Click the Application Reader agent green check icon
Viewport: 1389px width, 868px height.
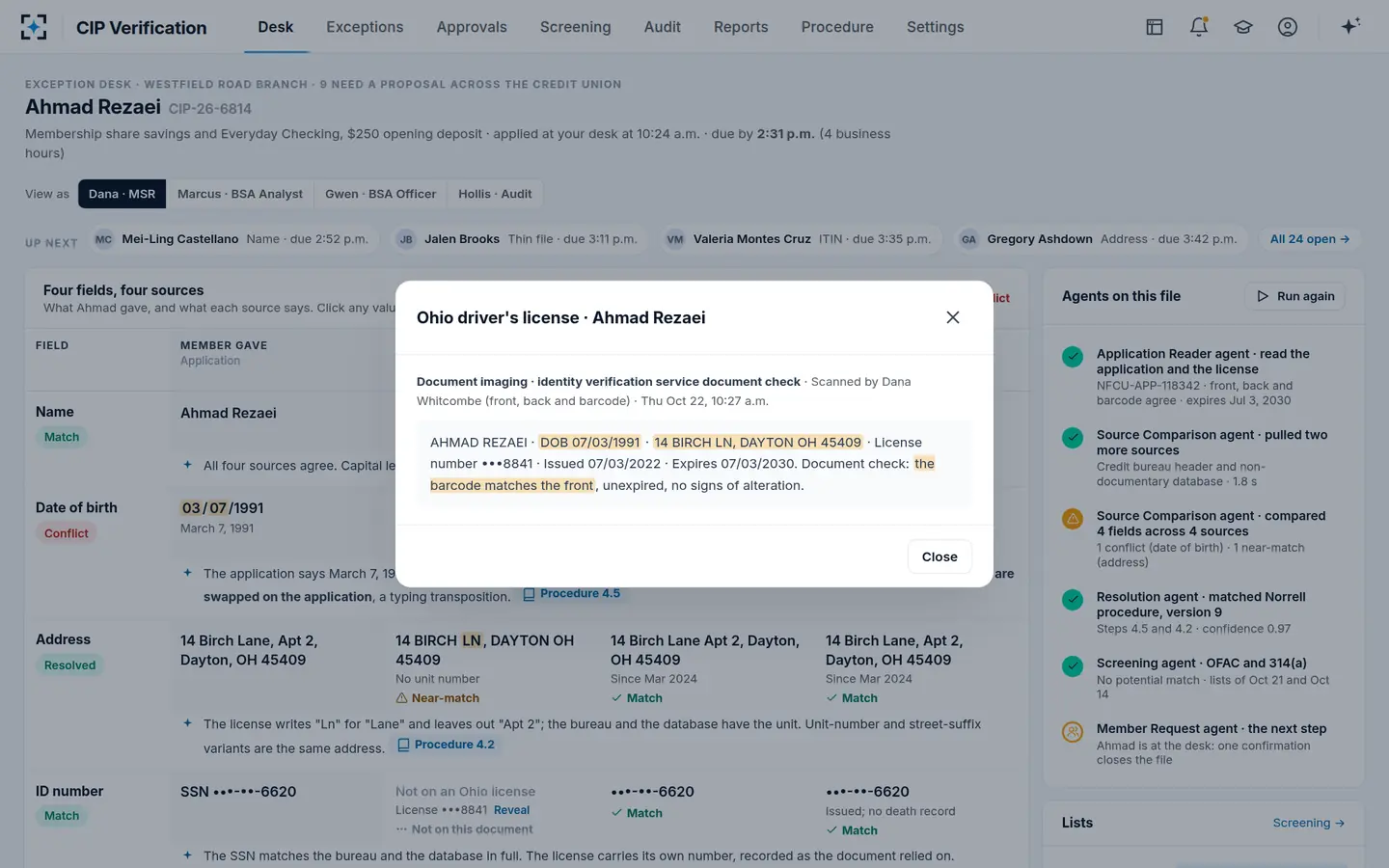tap(1073, 357)
